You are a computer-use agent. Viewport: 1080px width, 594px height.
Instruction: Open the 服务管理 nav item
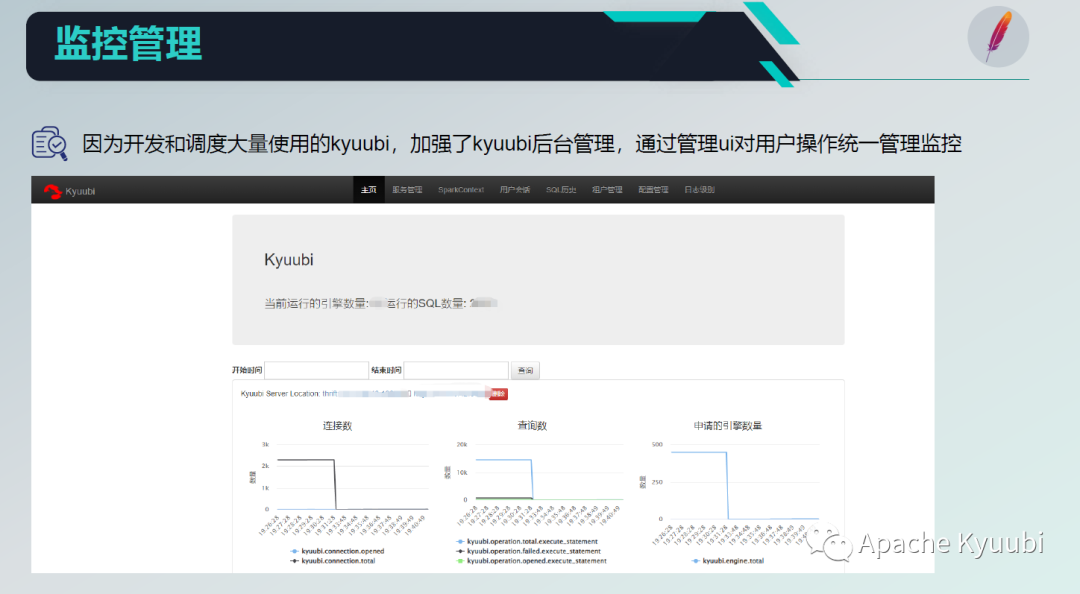pyautogui.click(x=407, y=190)
